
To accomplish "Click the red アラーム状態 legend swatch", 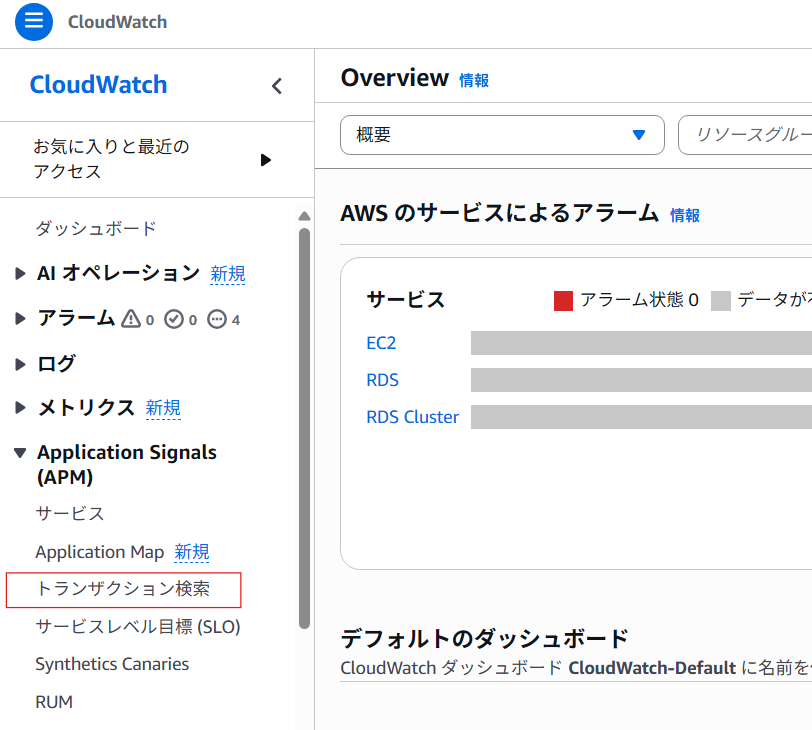I will click(563, 300).
